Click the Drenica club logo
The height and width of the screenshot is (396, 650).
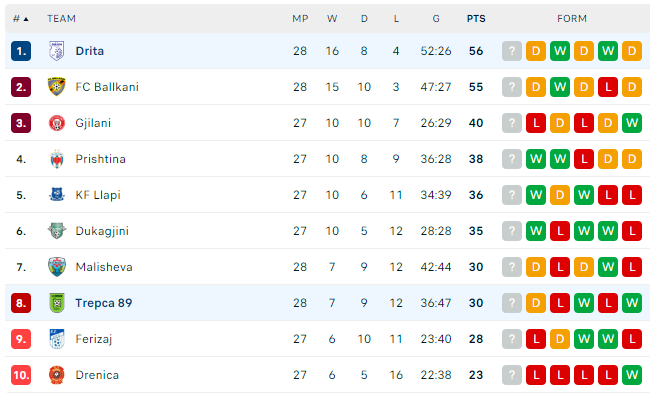(57, 375)
